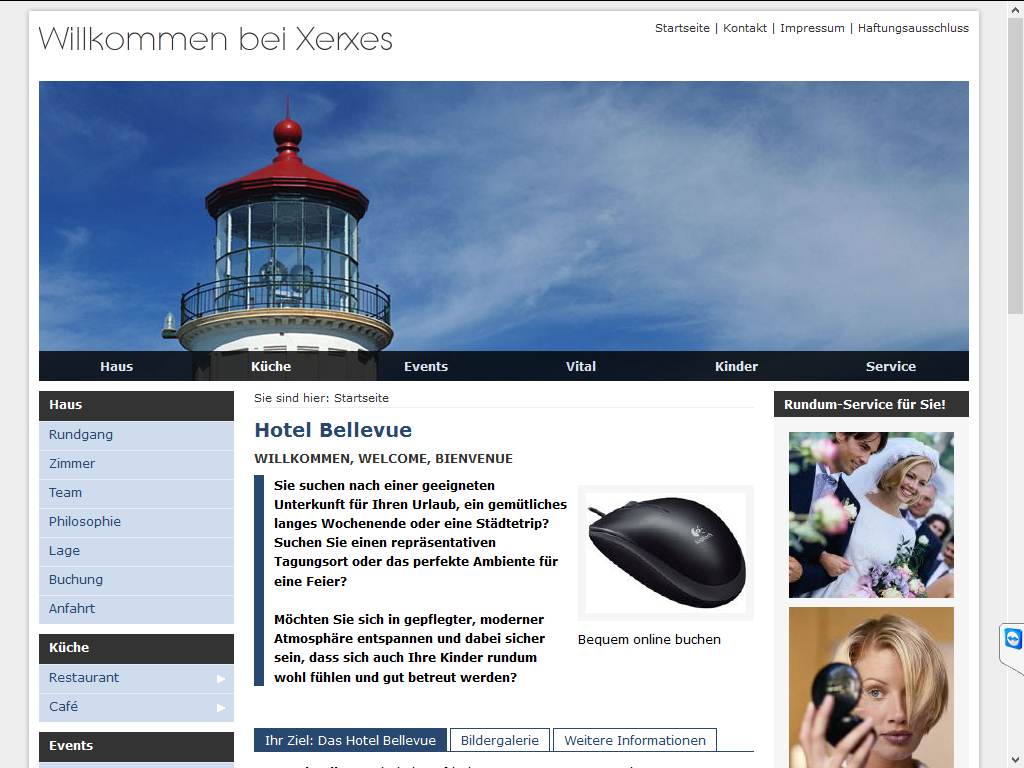This screenshot has height=768, width=1024.
Task: Expand the Café submenu arrow
Action: pos(221,707)
